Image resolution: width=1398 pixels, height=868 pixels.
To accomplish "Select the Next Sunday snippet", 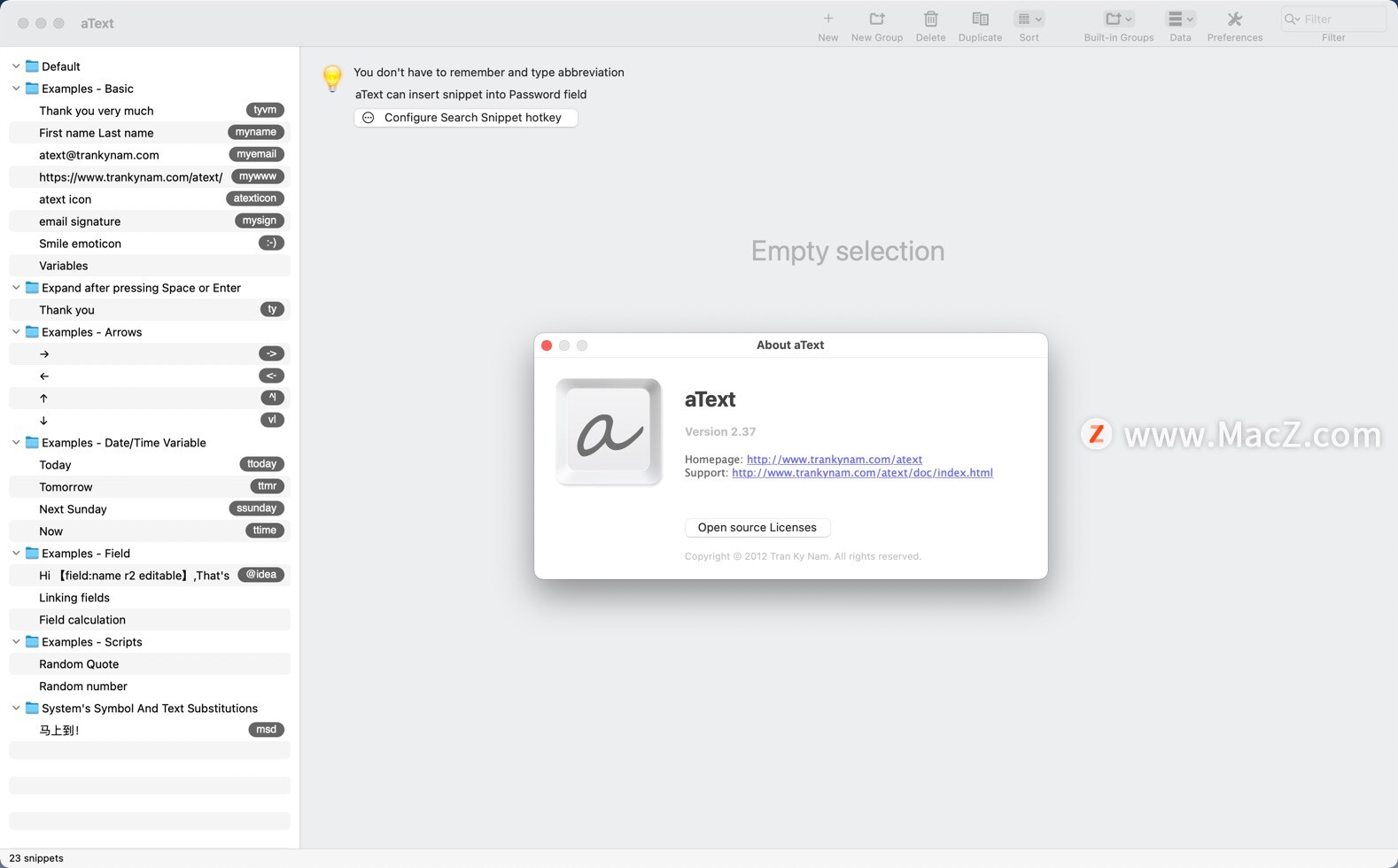I will [x=150, y=509].
